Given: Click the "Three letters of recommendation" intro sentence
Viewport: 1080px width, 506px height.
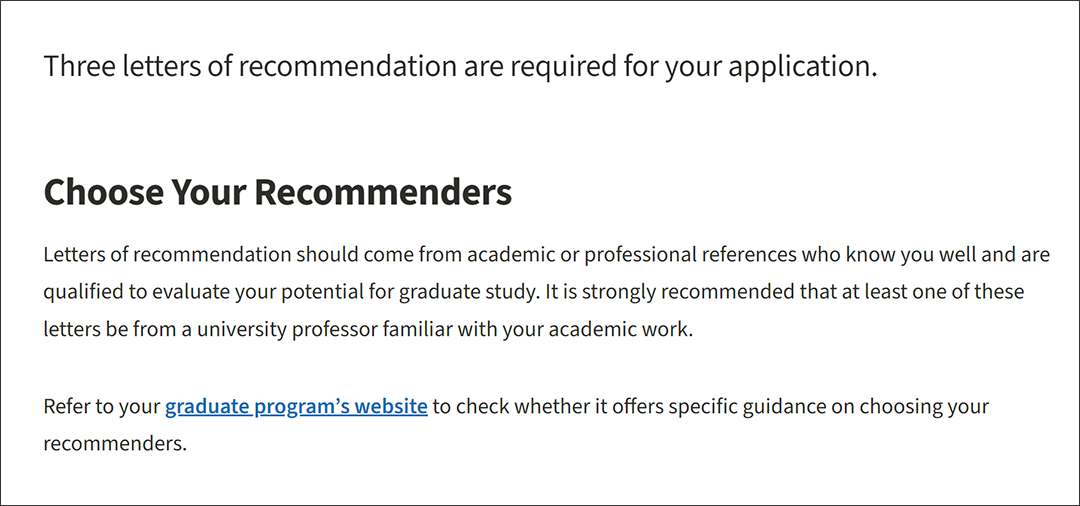Looking at the screenshot, I should 460,67.
